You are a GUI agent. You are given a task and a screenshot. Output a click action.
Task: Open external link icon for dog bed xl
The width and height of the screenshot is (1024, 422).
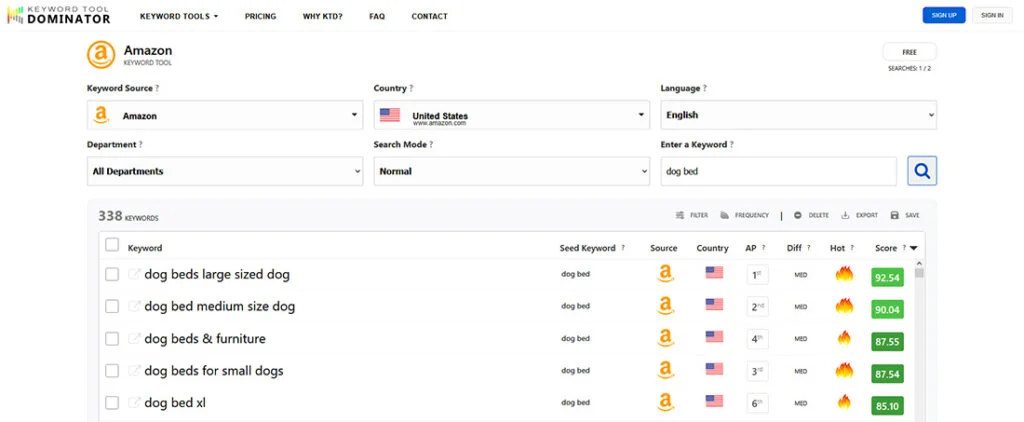coord(135,402)
